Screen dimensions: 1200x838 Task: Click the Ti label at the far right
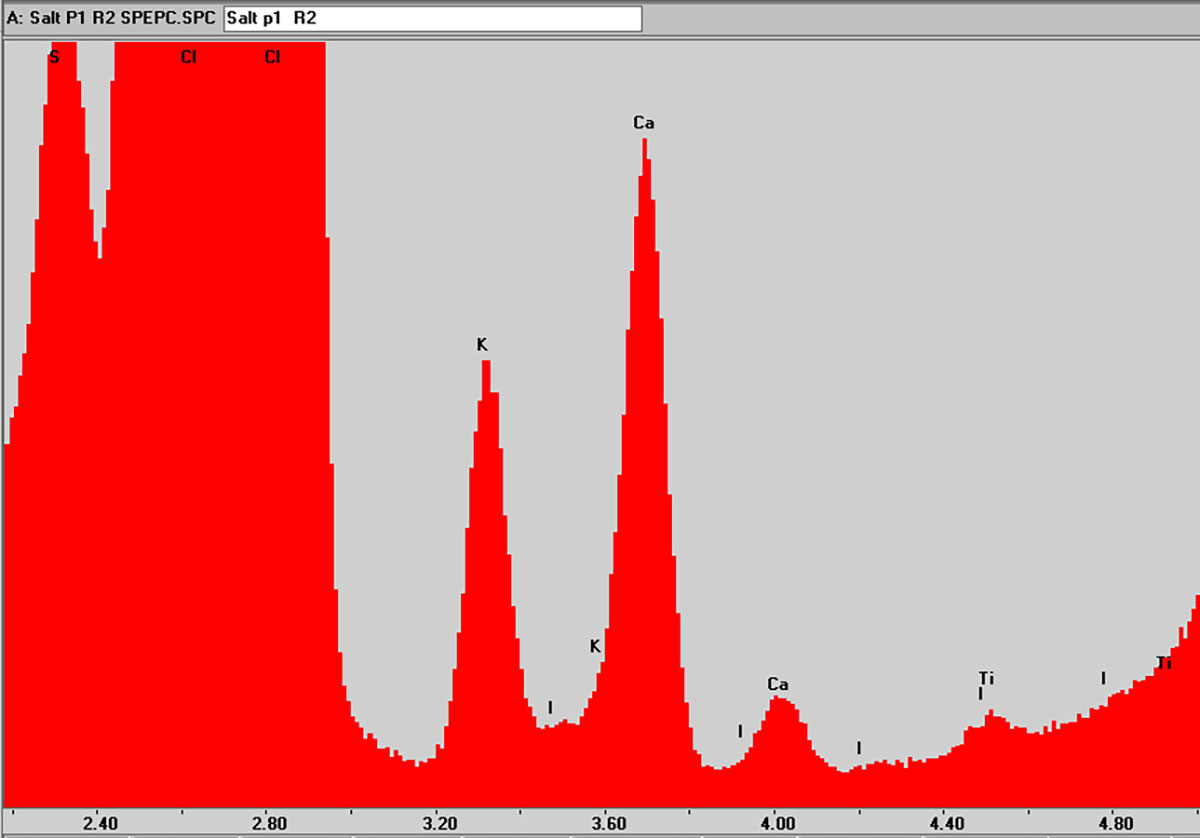[1163, 661]
